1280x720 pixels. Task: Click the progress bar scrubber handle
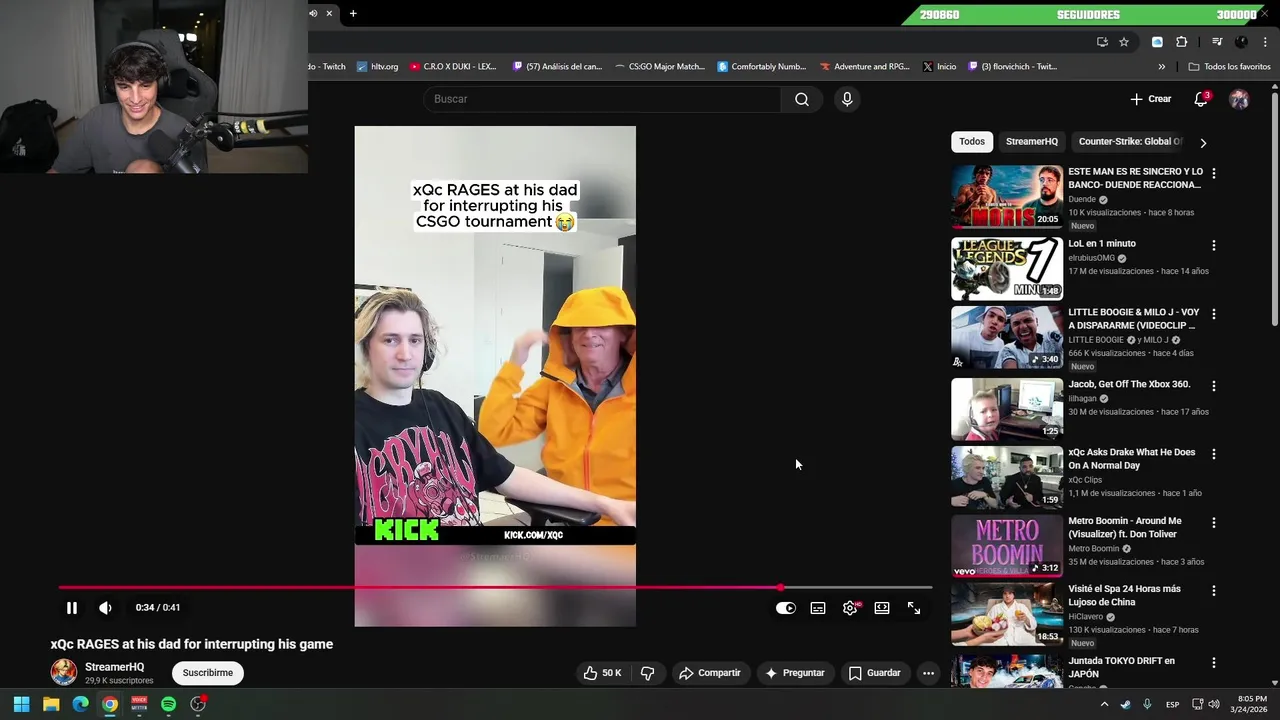[x=781, y=588]
